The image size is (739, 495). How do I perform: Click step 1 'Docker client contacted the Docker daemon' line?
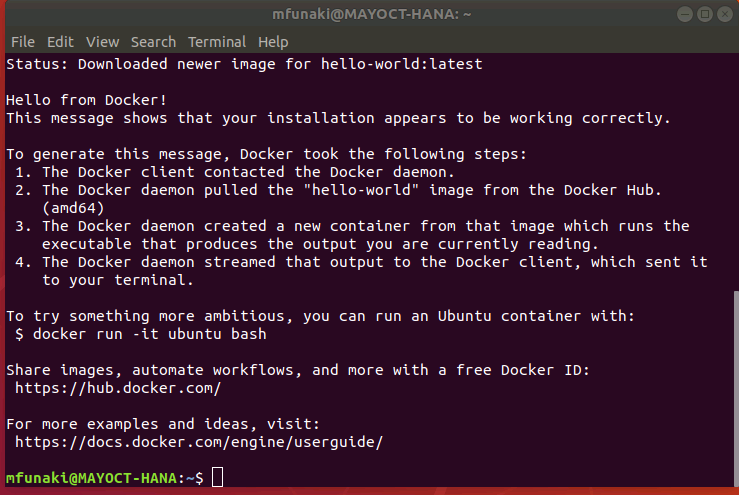[235, 172]
